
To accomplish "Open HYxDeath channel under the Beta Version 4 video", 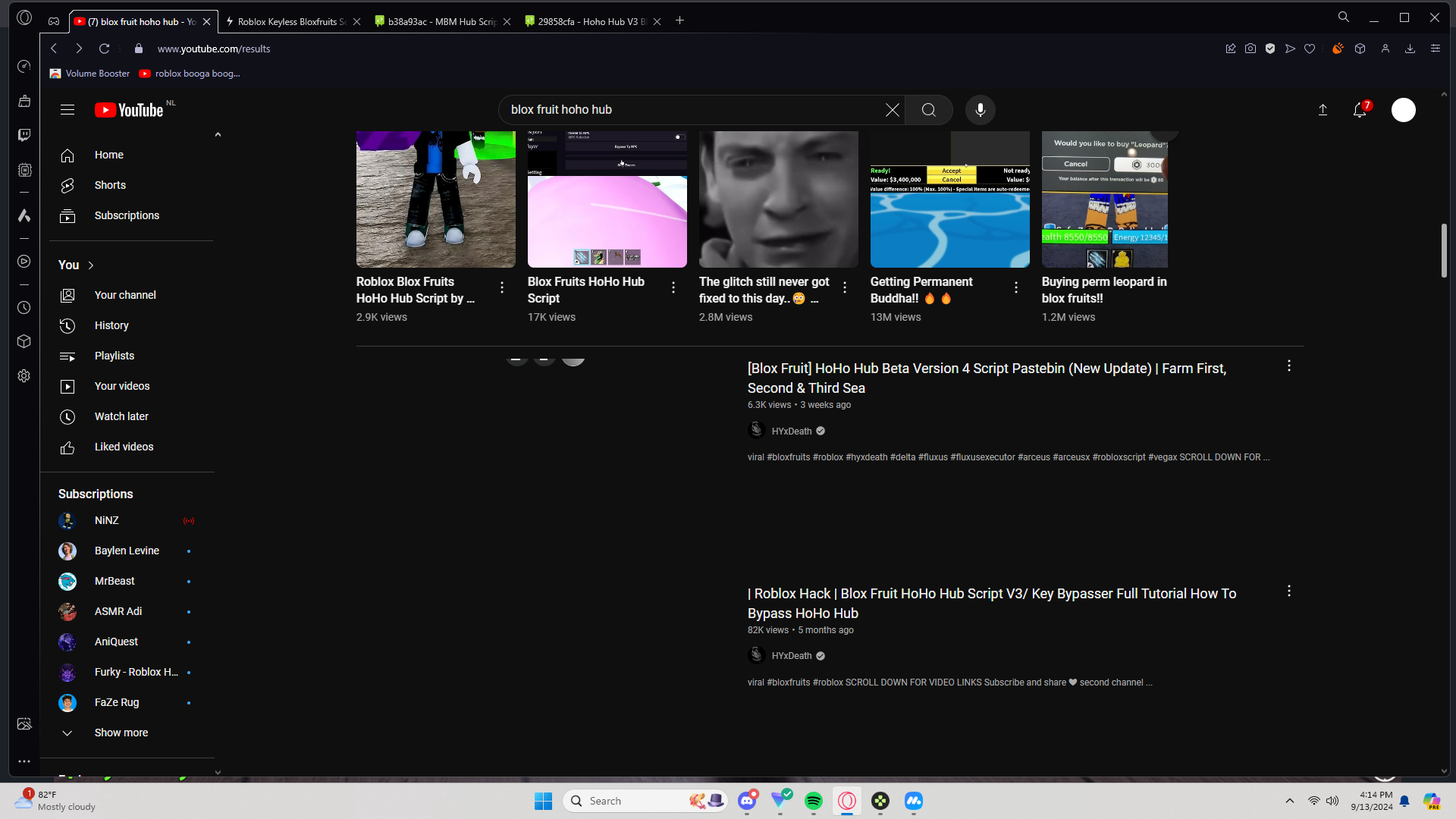I will pyautogui.click(x=792, y=431).
